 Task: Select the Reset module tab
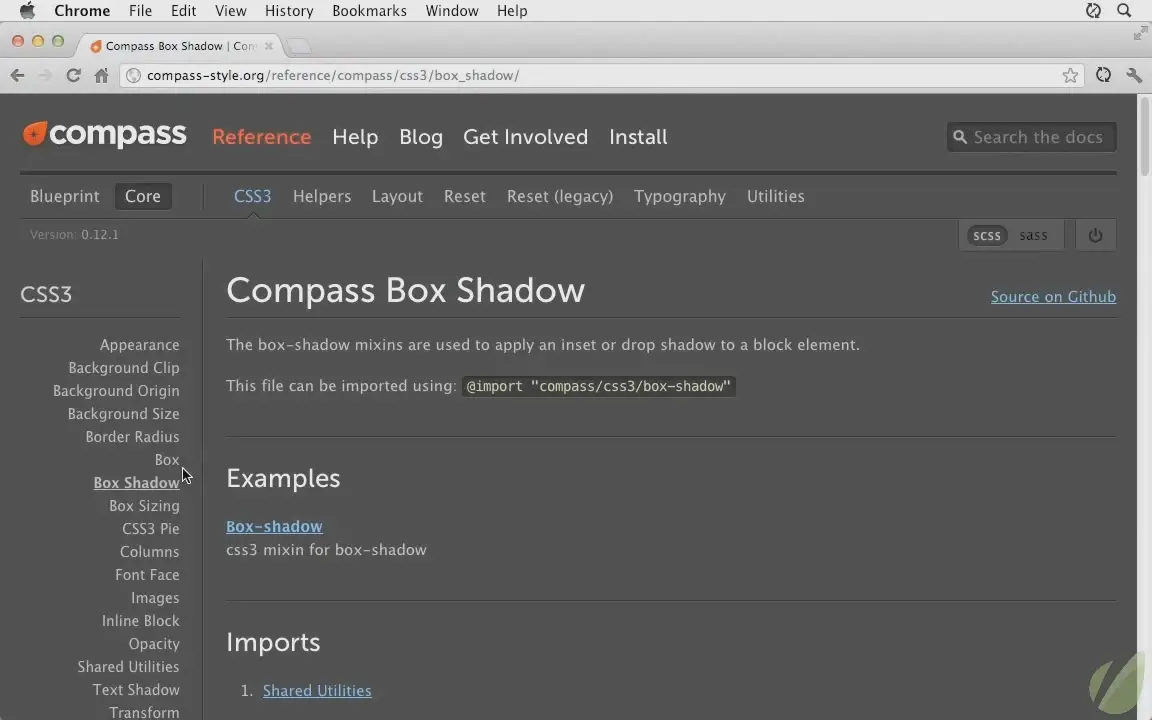[464, 196]
